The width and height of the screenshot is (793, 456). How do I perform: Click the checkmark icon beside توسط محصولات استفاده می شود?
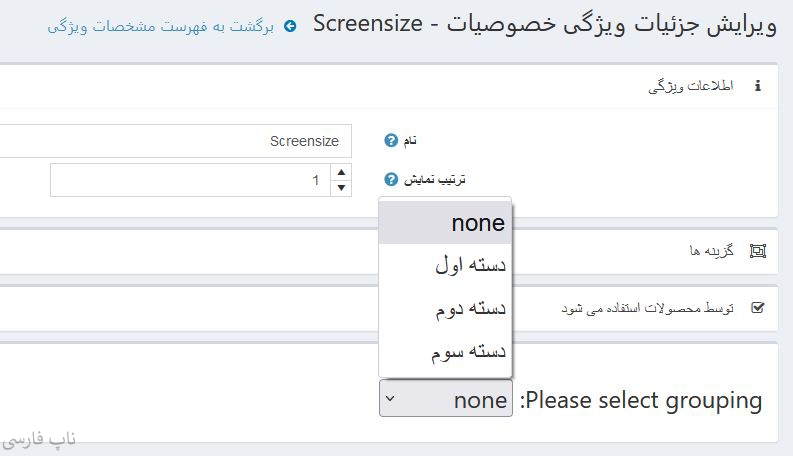(x=757, y=308)
